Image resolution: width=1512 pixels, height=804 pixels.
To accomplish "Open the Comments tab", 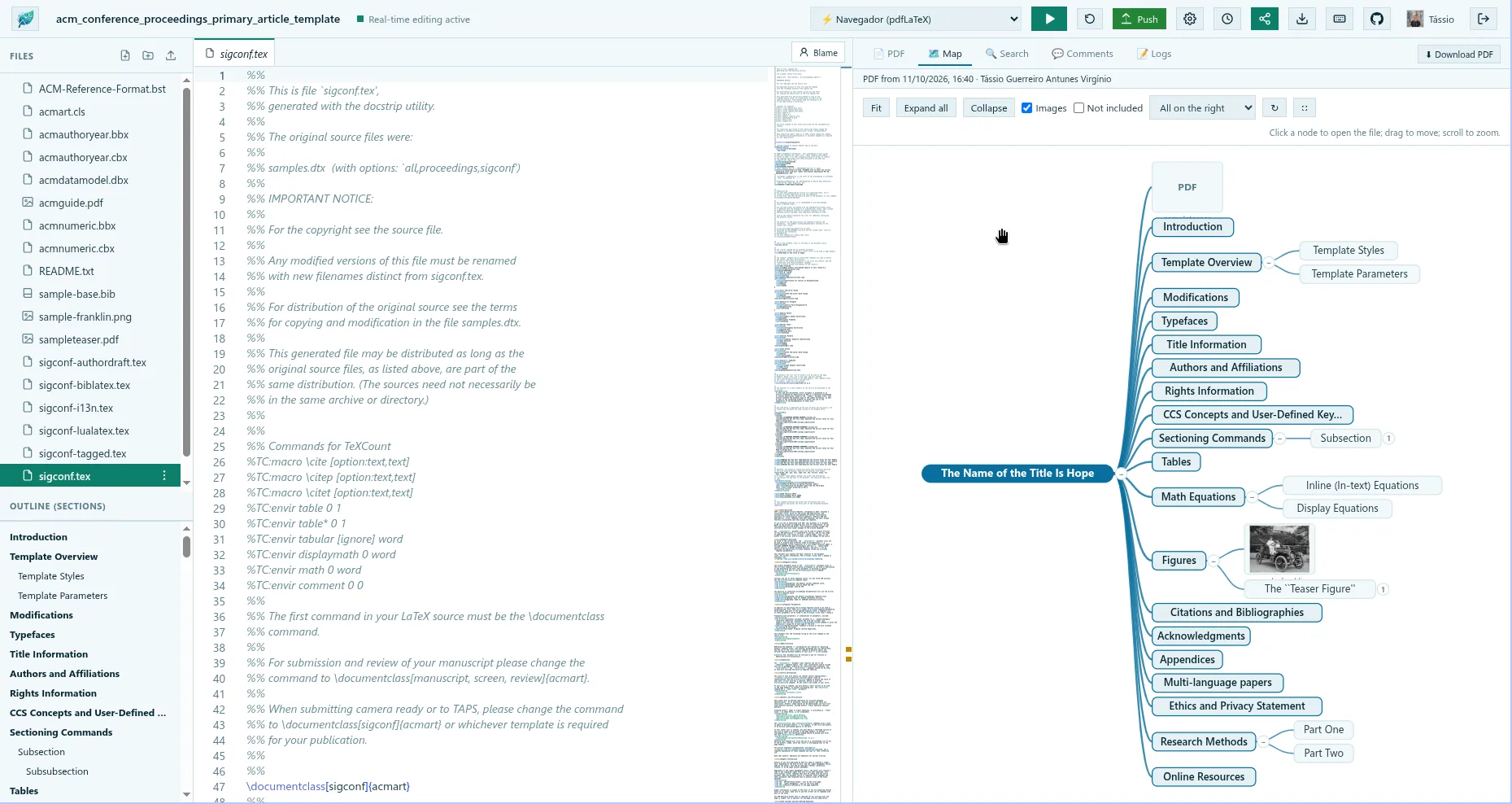I will [1083, 54].
